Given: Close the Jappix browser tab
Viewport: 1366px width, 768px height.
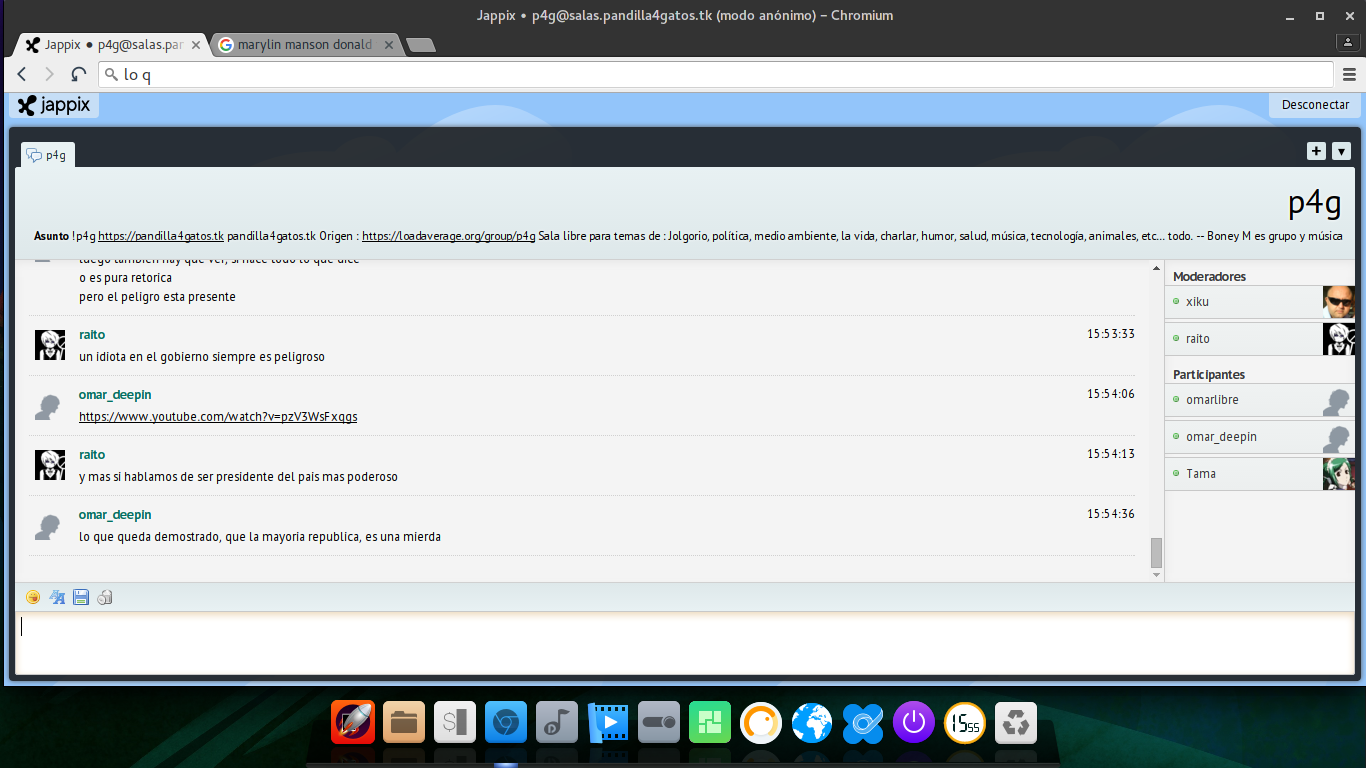Looking at the screenshot, I should [195, 45].
